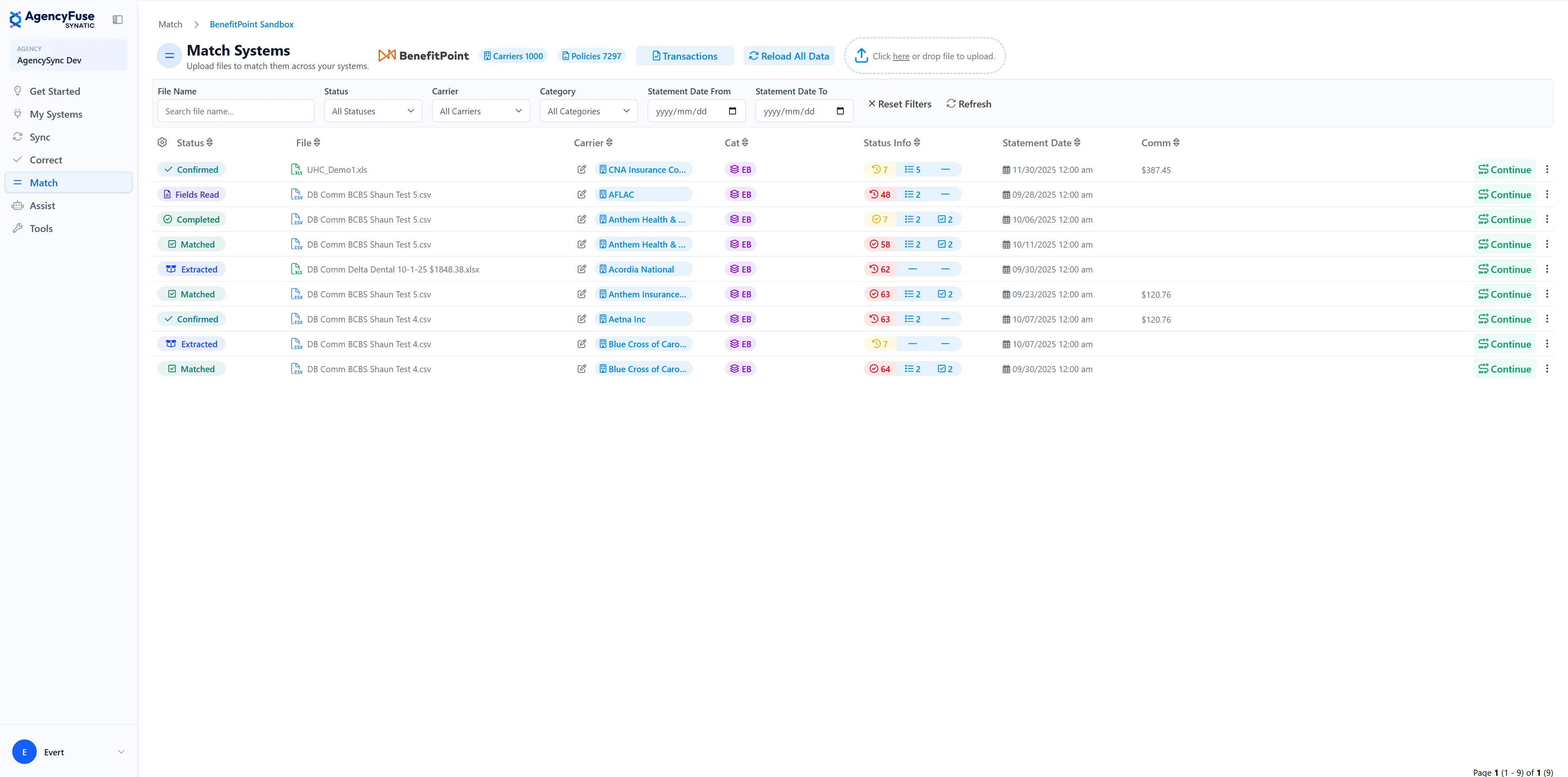Click the table settings gear icon

click(162, 143)
